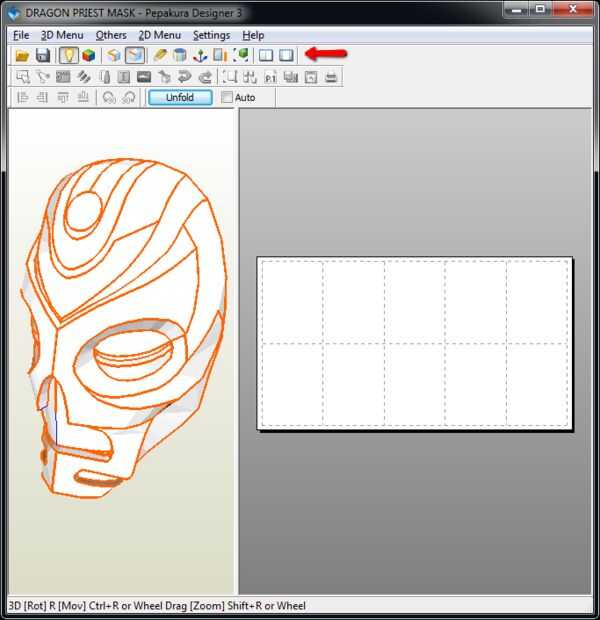The image size is (600, 620).
Task: Click the divider between 3D and 2D views
Action: pos(237,351)
